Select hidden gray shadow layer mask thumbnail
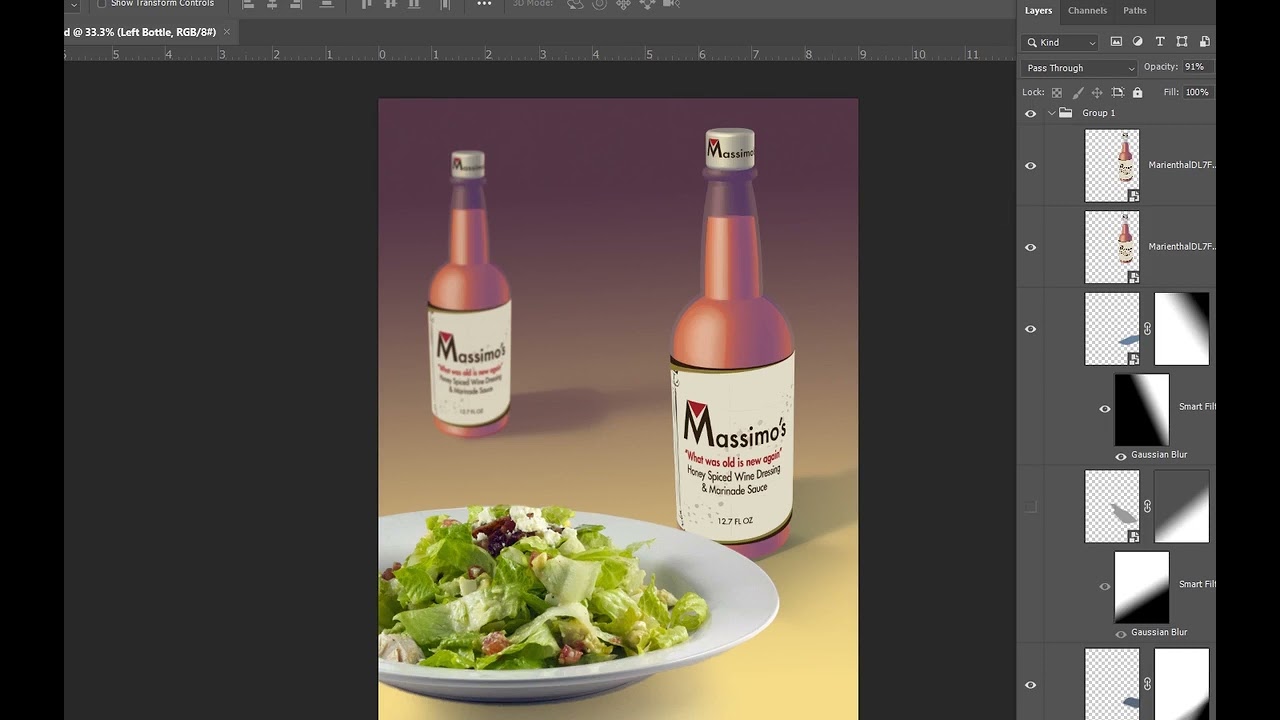The width and height of the screenshot is (1280, 720). pos(1182,507)
